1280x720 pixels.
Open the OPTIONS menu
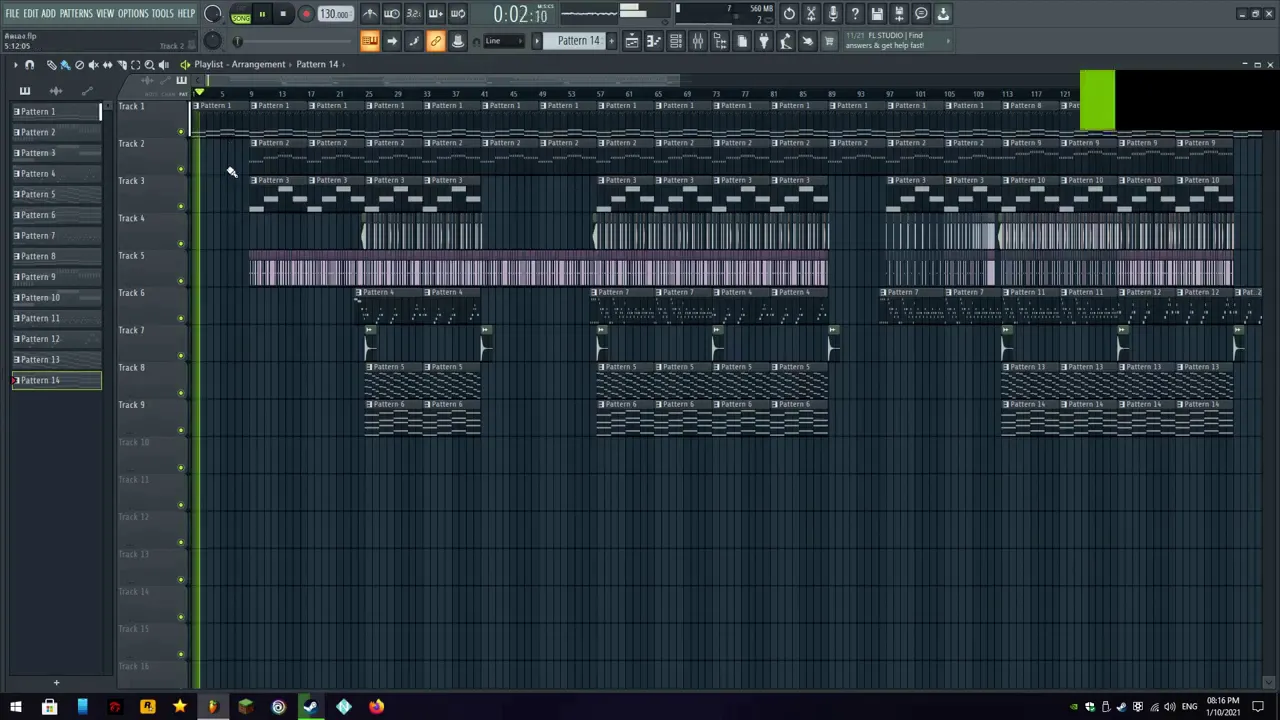pos(133,14)
